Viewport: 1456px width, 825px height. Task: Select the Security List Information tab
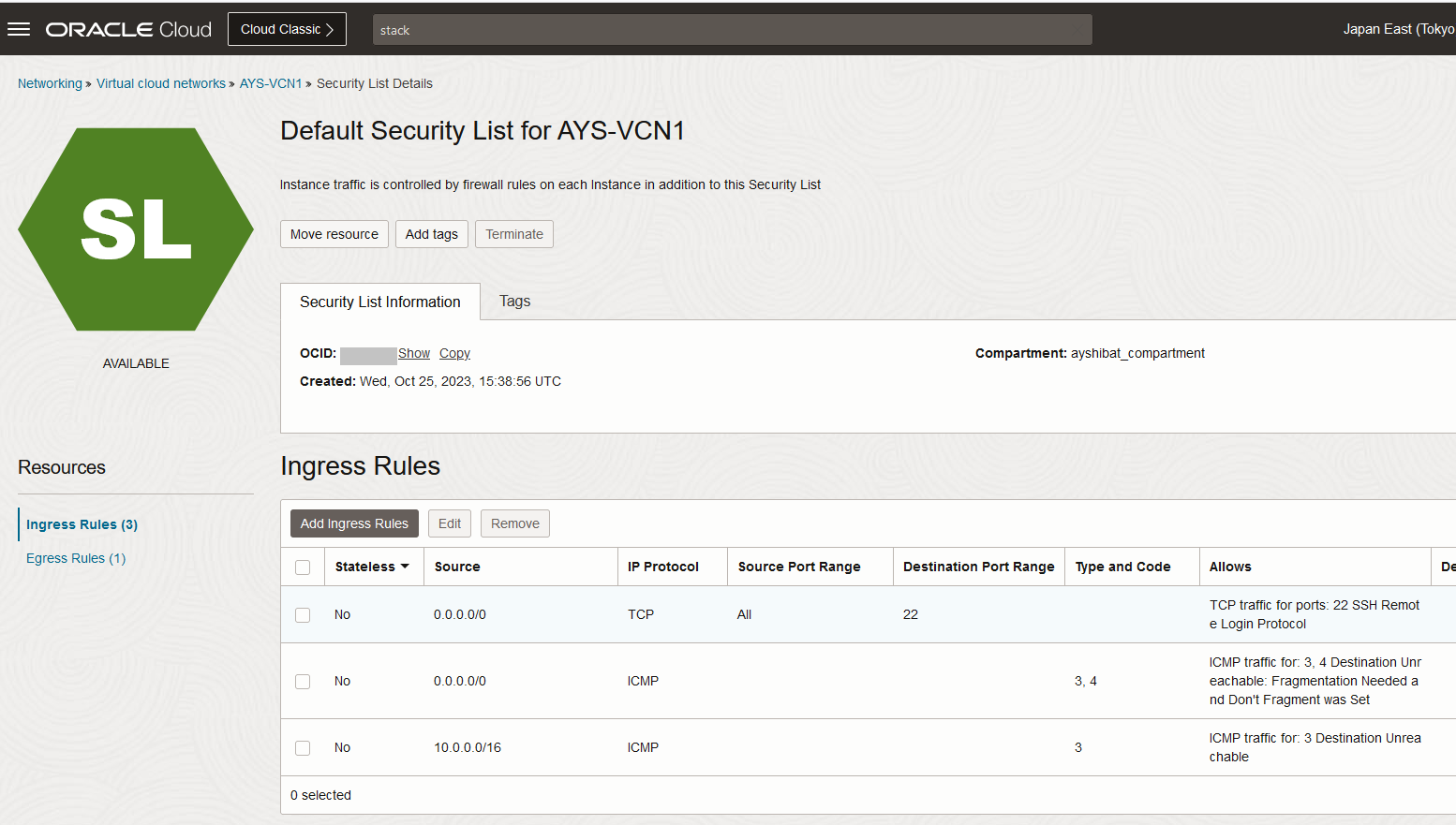380,302
